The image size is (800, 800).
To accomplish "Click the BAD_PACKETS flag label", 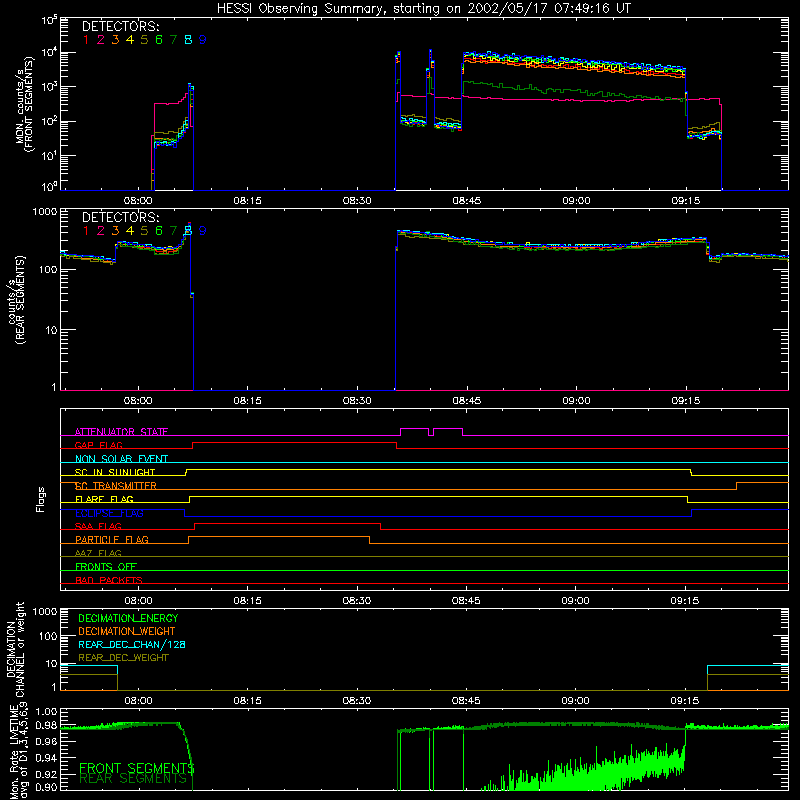I will point(109,580).
